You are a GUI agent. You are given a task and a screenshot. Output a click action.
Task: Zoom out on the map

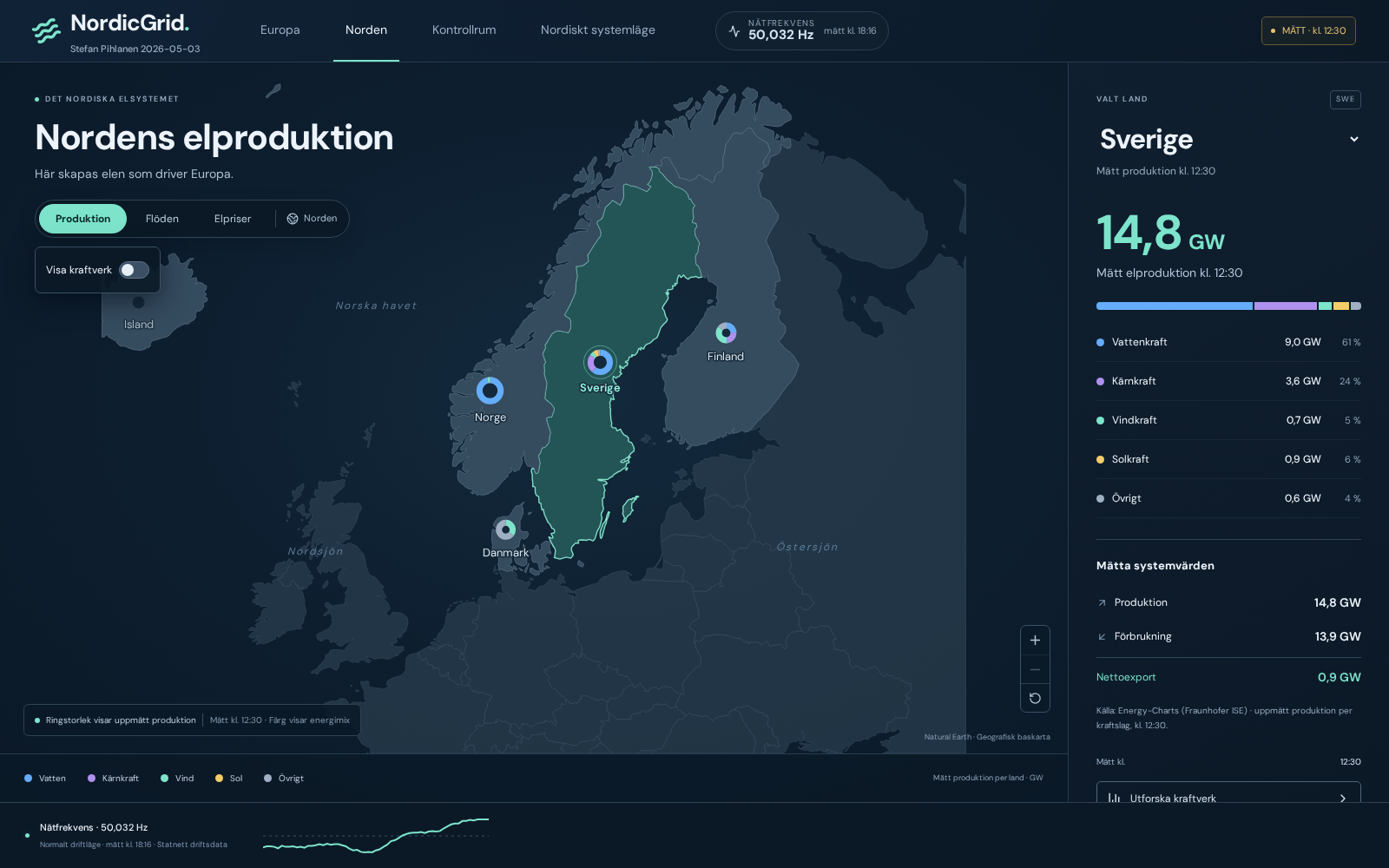(1035, 669)
